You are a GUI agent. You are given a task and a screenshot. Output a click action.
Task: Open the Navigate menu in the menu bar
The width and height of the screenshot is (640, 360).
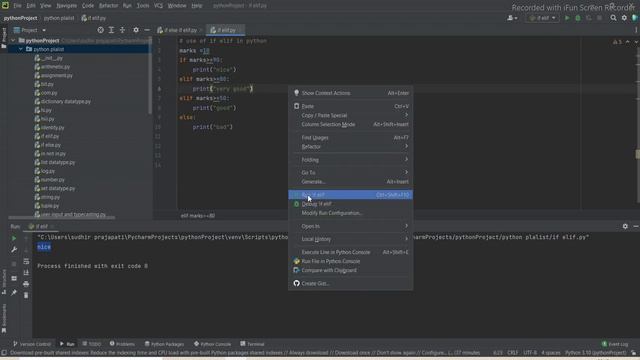[x=67, y=6]
